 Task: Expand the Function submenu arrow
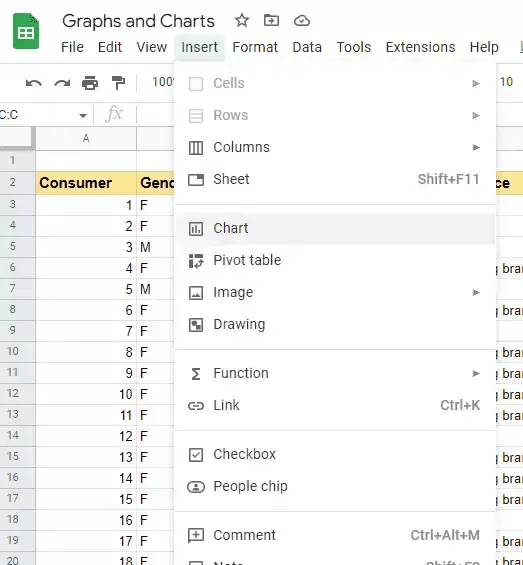476,373
